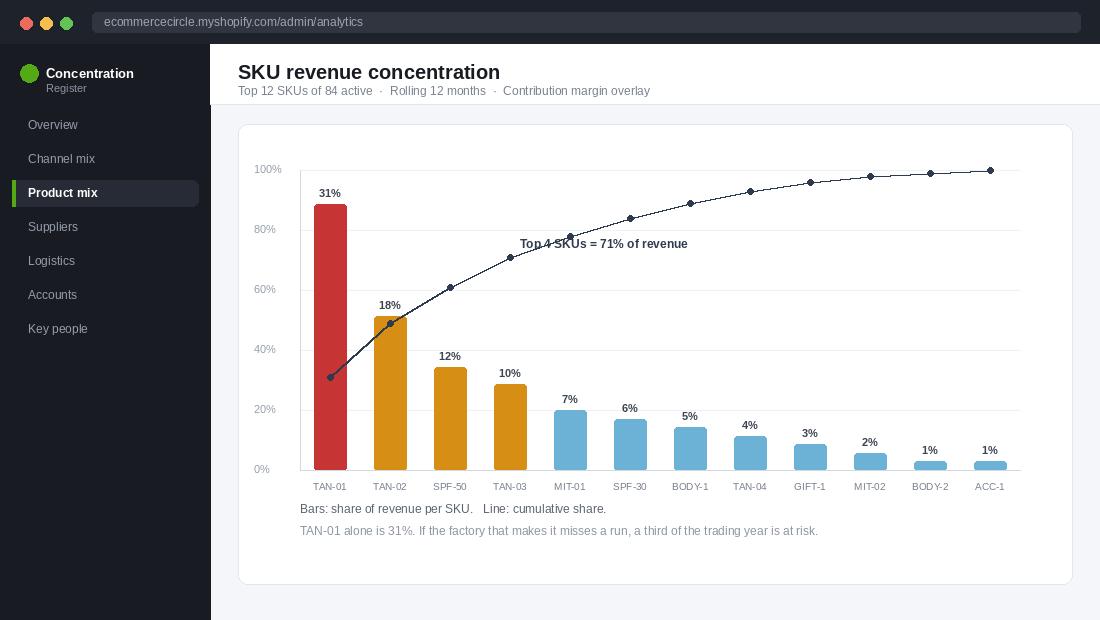Click the 2% value label

point(869,442)
